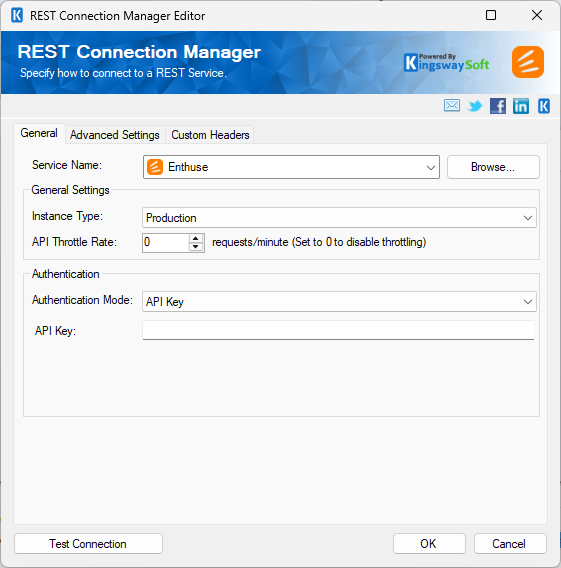561x568 pixels.
Task: Click 'Specify how to connect to a REST Service.'
Action: tap(123, 73)
